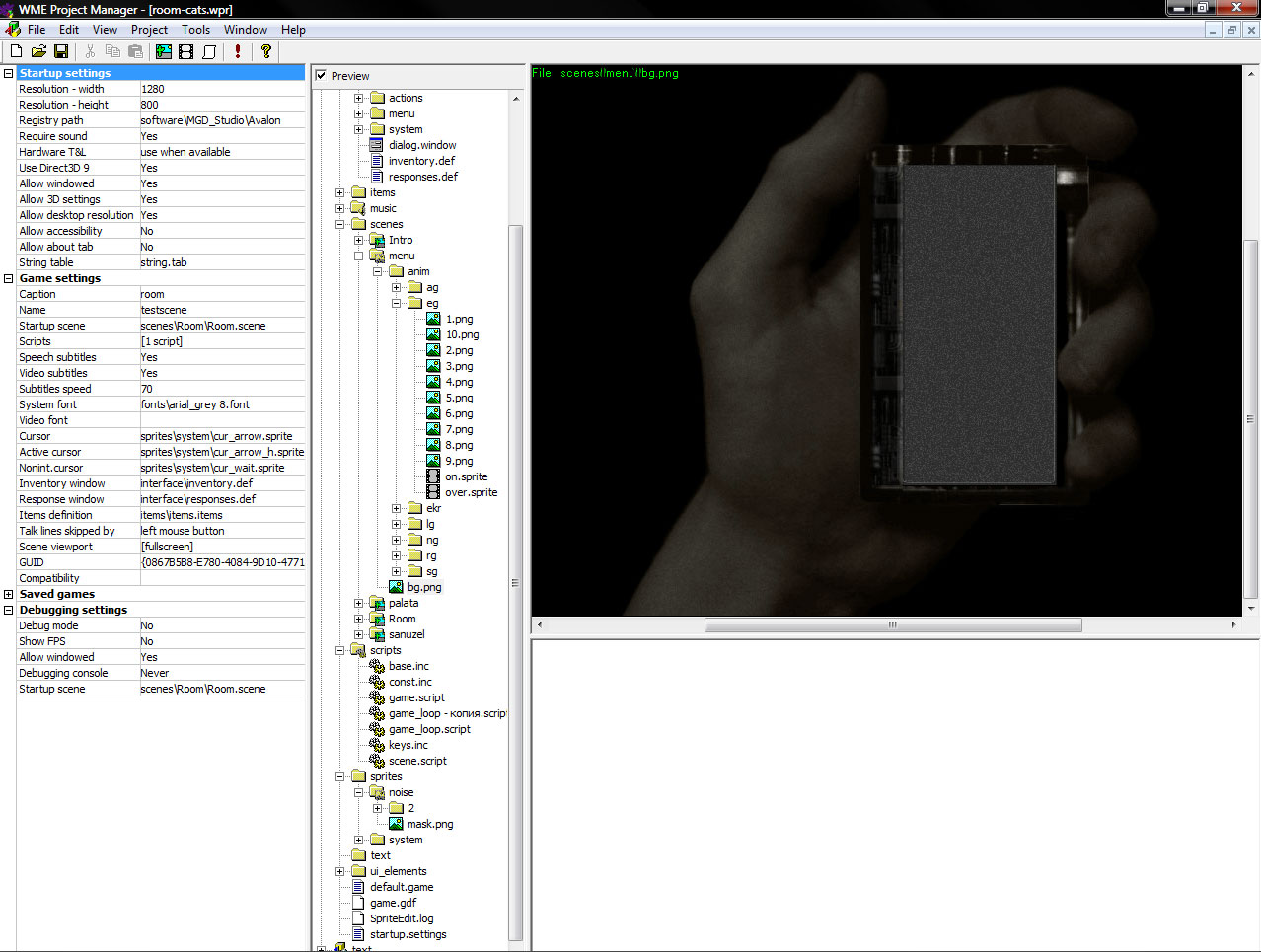Open the Tools menu

[195, 30]
